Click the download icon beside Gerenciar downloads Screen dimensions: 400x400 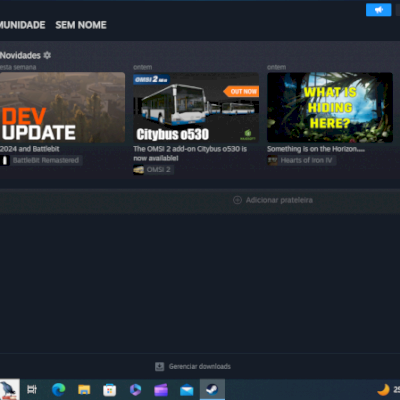[x=160, y=367]
